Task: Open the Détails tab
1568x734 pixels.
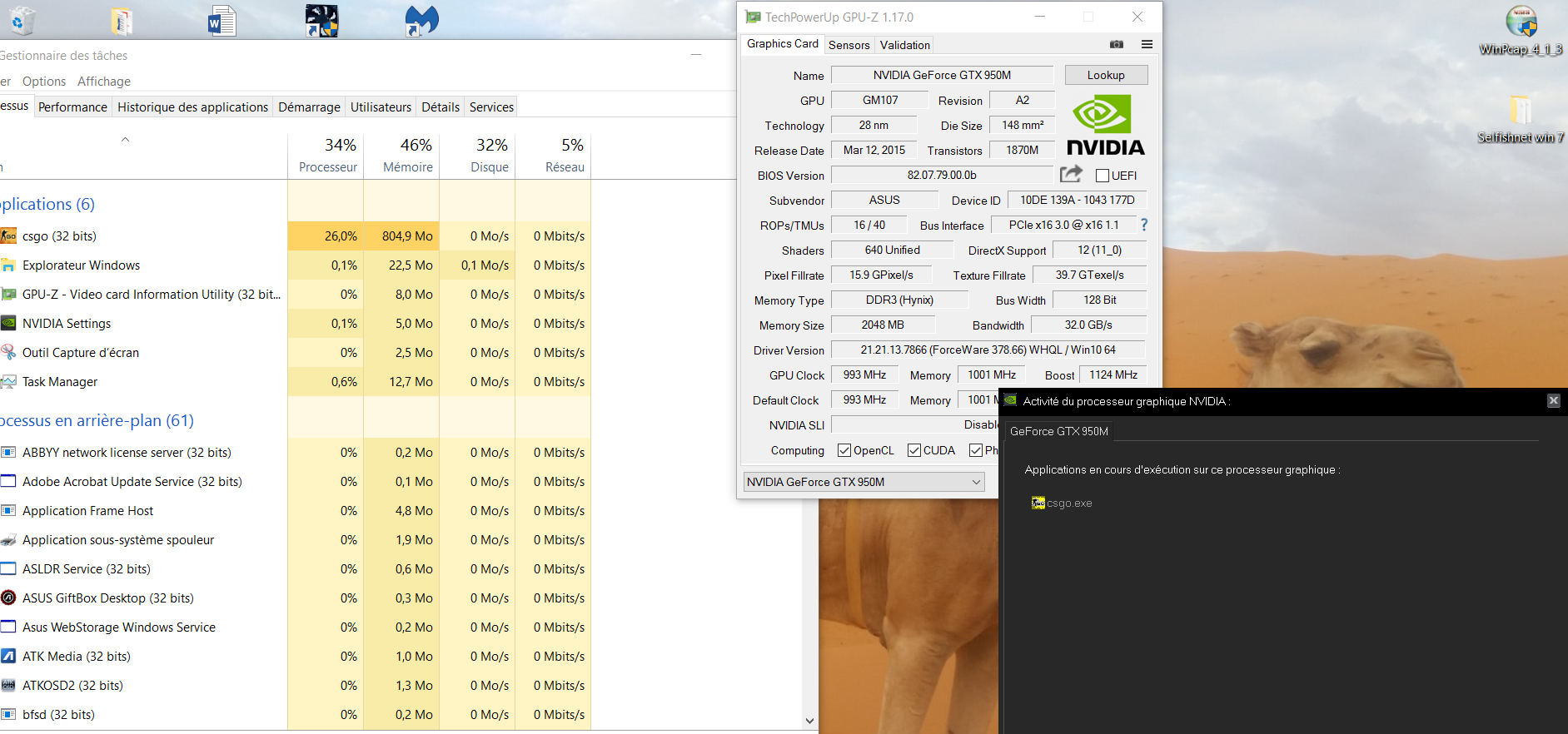Action: pyautogui.click(x=441, y=107)
